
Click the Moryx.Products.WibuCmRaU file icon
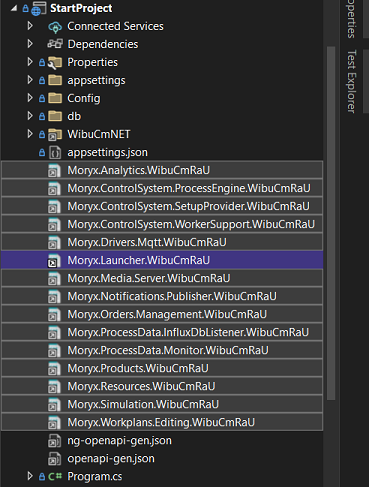54,368
